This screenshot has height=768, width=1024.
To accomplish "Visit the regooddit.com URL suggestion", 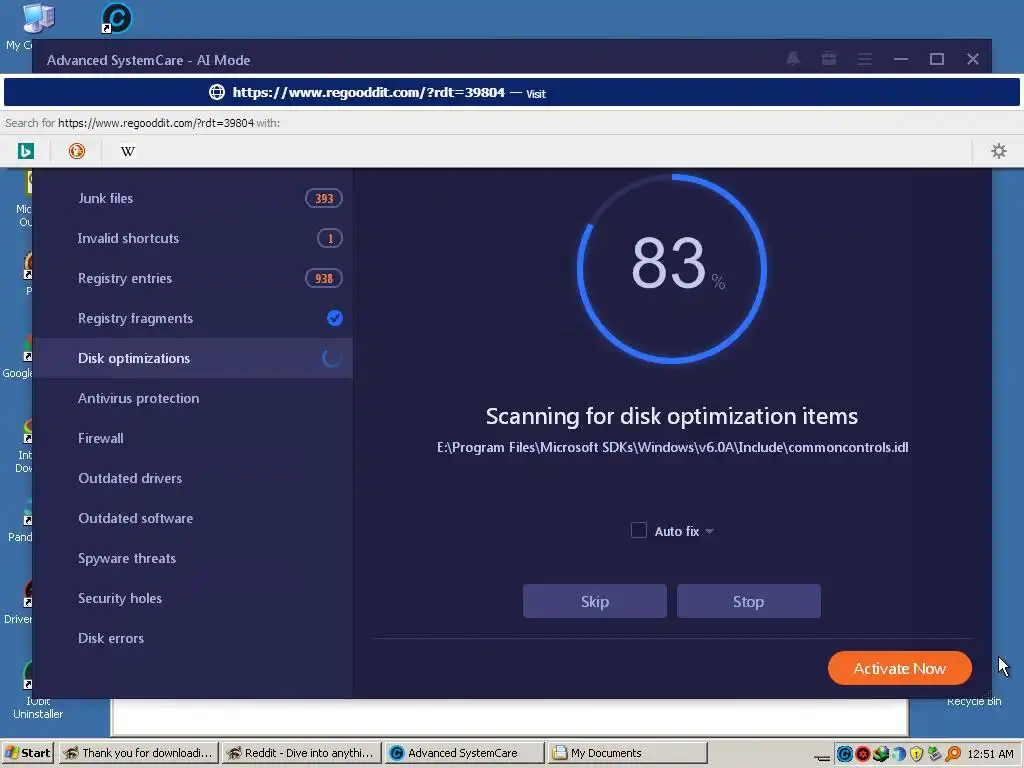I will pyautogui.click(x=511, y=92).
